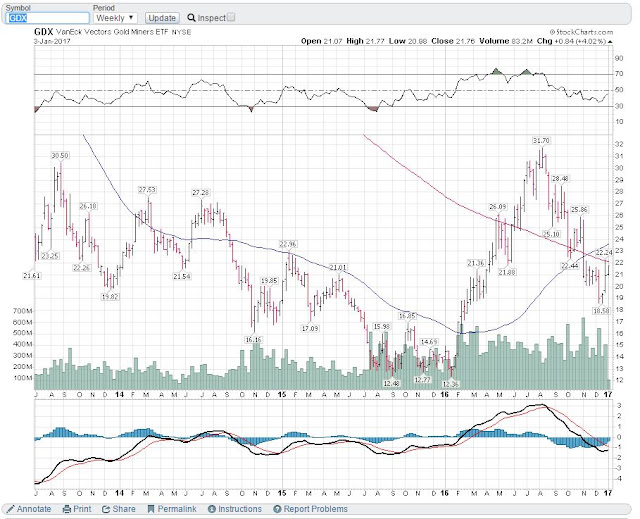Click the 28.48 price label

pyautogui.click(x=560, y=178)
